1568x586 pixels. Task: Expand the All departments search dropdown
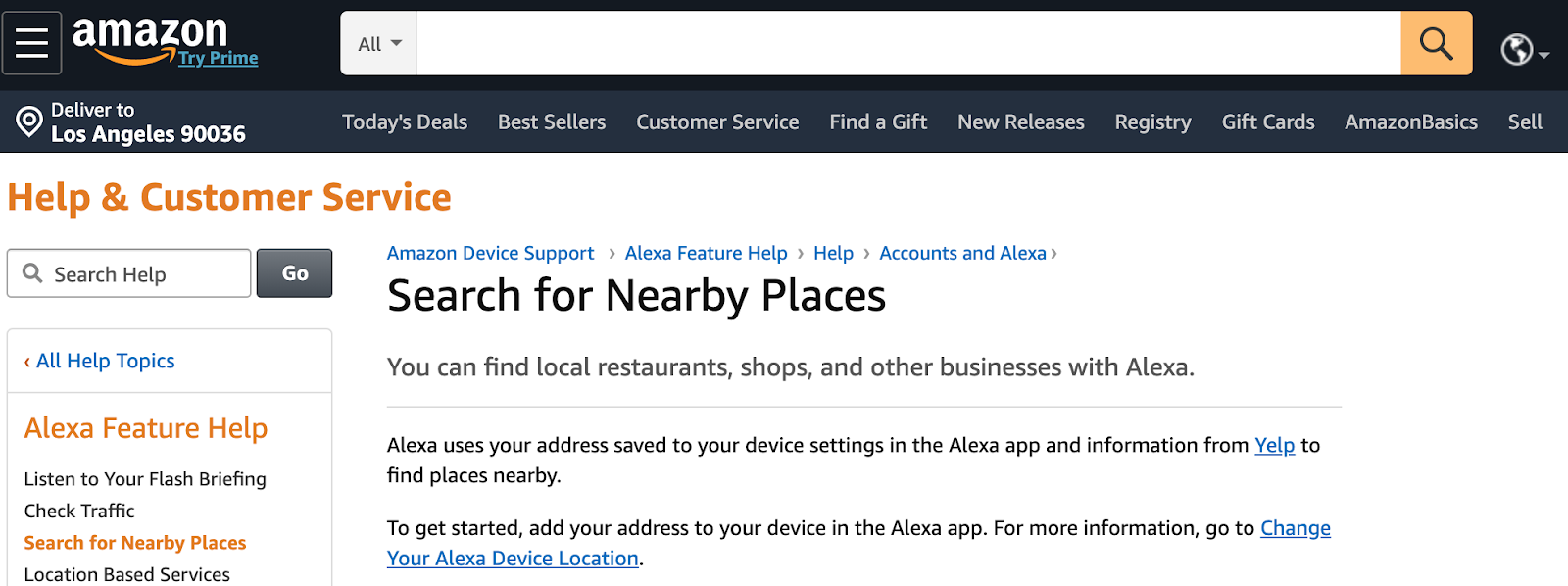point(379,44)
